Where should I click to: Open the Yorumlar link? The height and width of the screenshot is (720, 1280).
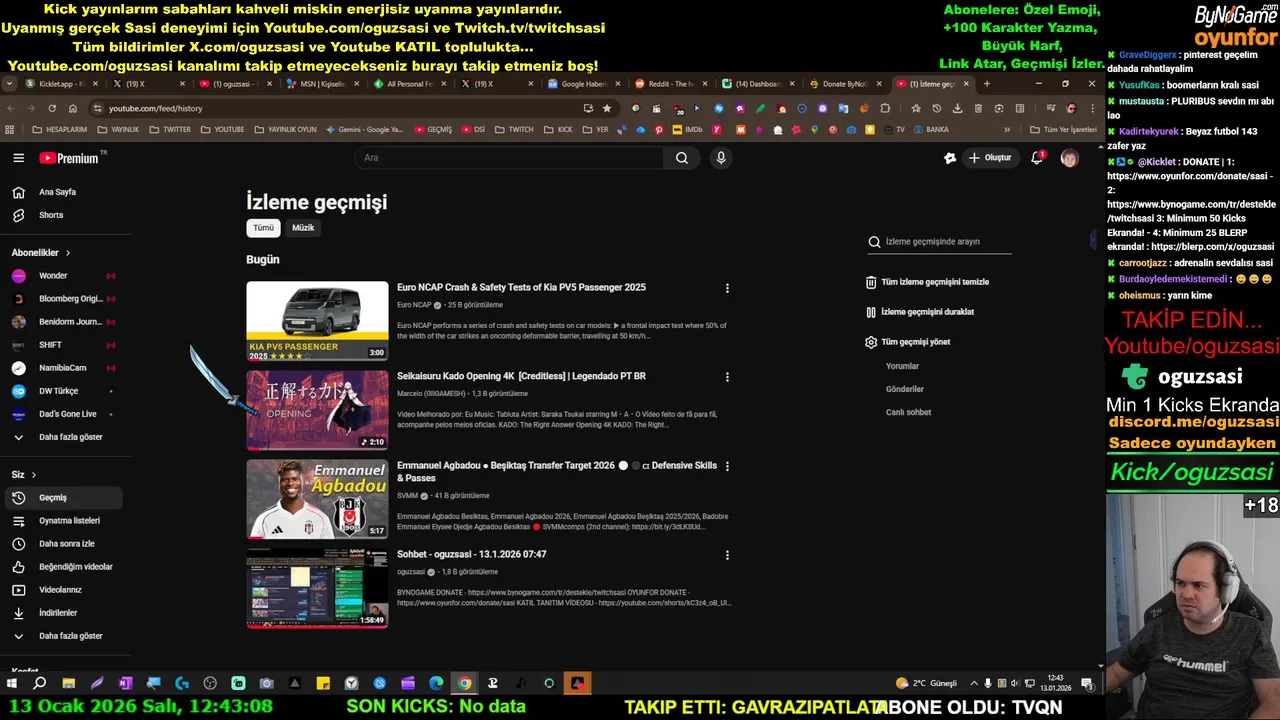pos(902,366)
